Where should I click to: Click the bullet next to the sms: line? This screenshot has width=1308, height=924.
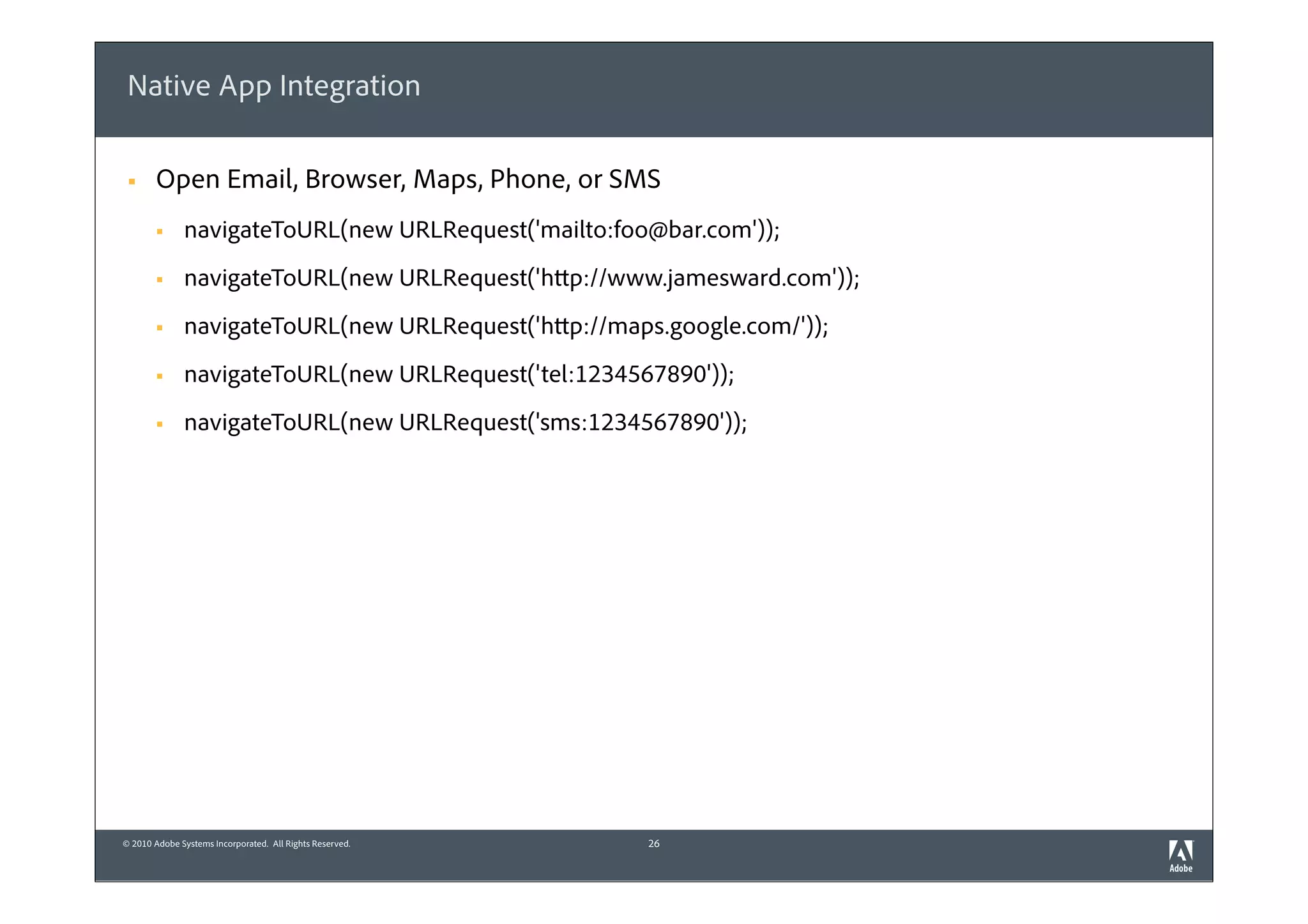[160, 424]
